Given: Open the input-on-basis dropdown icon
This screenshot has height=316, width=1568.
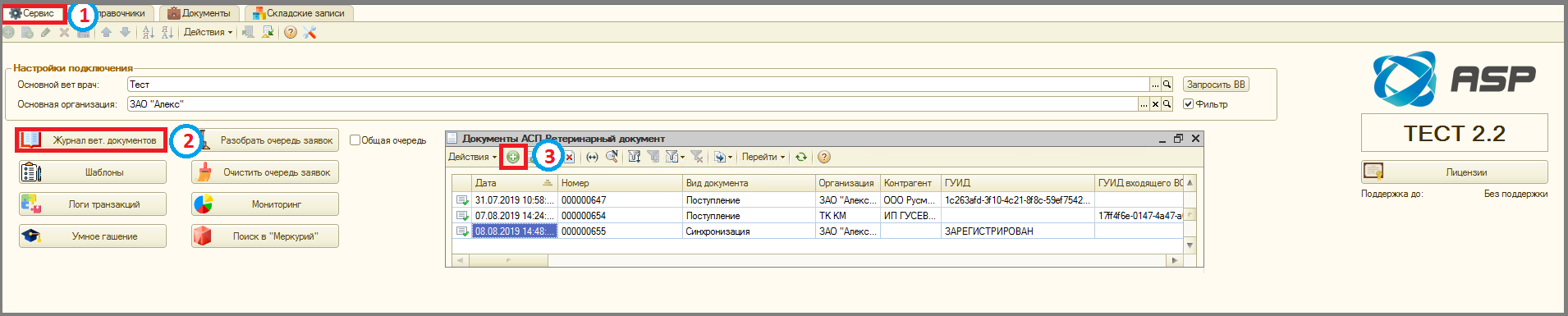Looking at the screenshot, I should 722,157.
